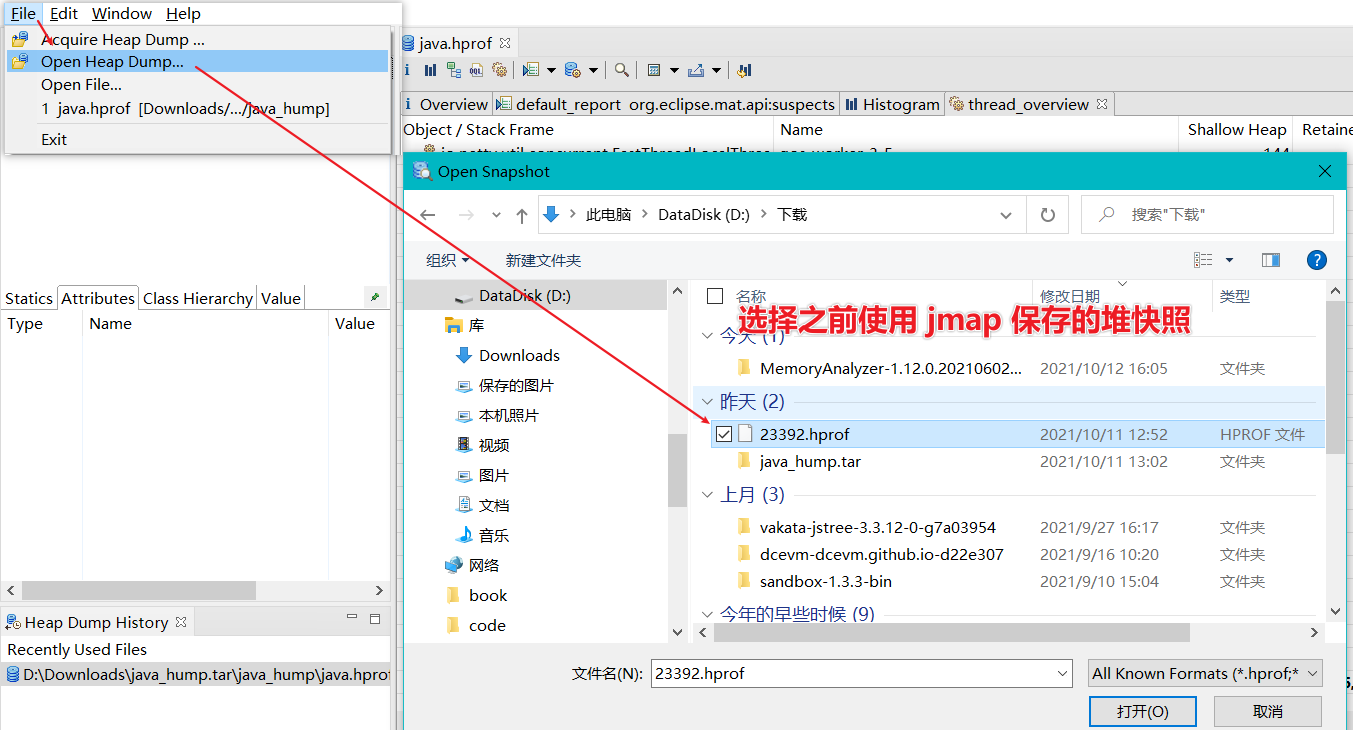The width and height of the screenshot is (1353, 730).
Task: Collapse the 昨天 (2) group
Action: [708, 402]
